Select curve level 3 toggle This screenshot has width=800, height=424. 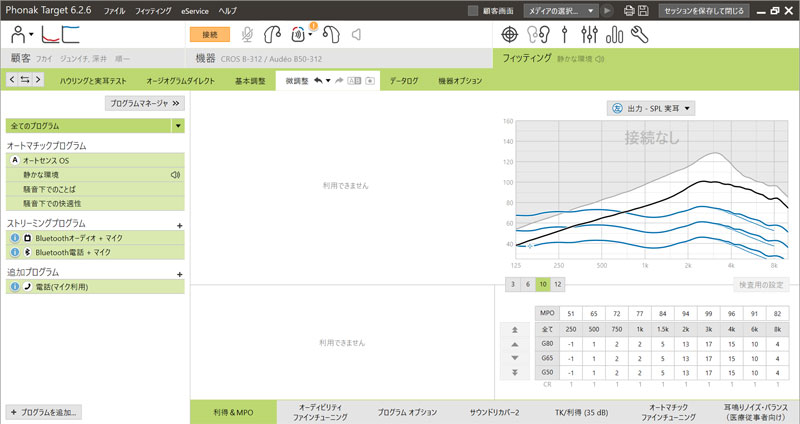[x=513, y=284]
